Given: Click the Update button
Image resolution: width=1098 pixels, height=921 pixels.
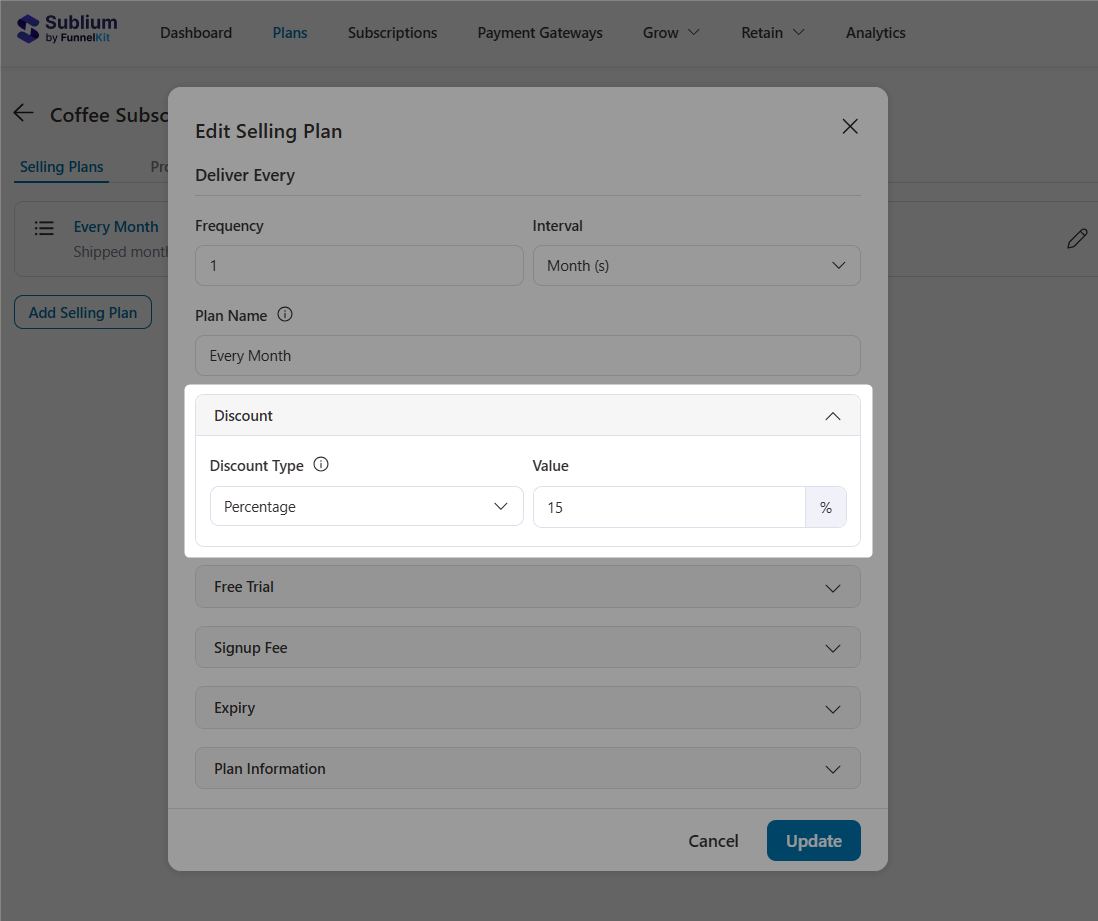Looking at the screenshot, I should point(813,840).
